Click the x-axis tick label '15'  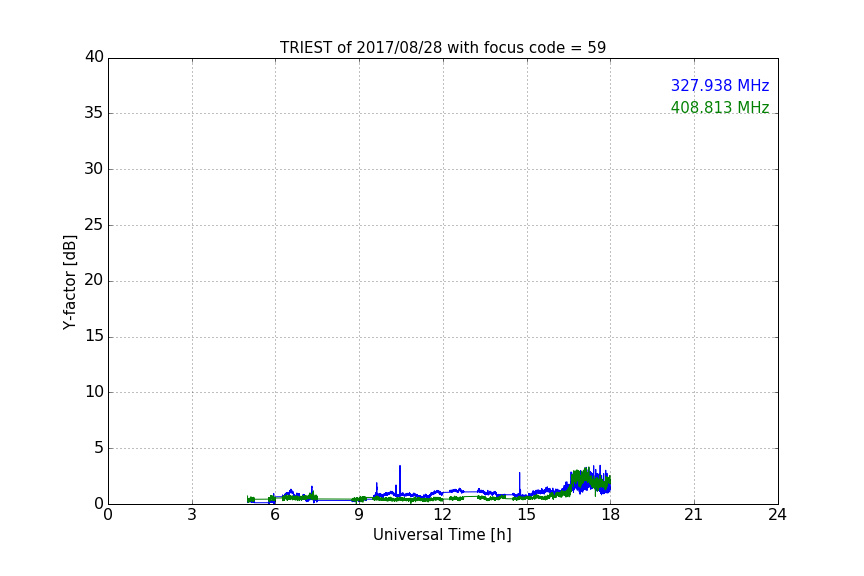coord(527,515)
